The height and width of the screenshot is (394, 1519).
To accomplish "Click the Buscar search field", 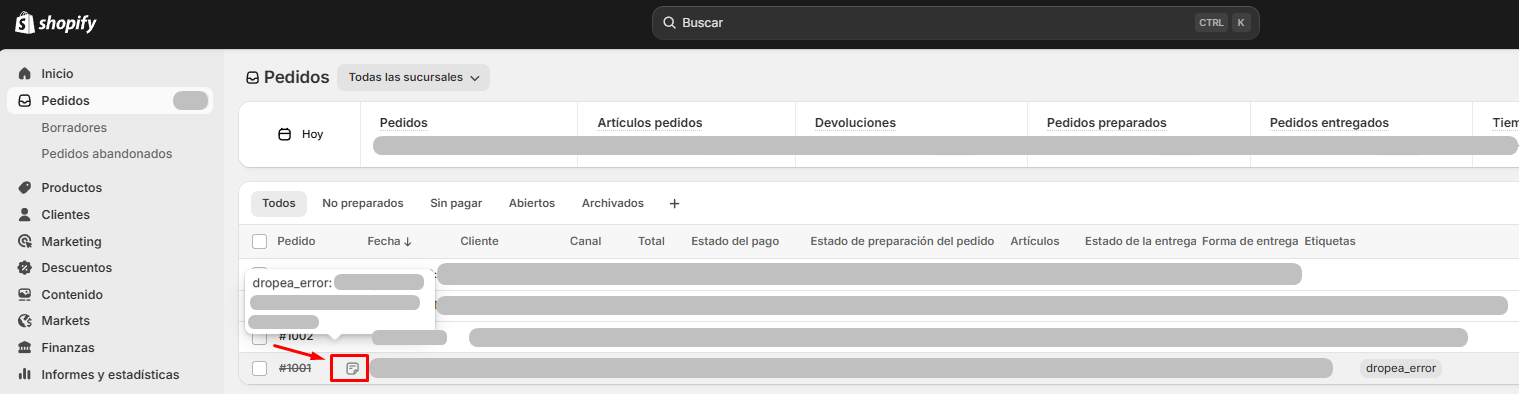I will [956, 22].
